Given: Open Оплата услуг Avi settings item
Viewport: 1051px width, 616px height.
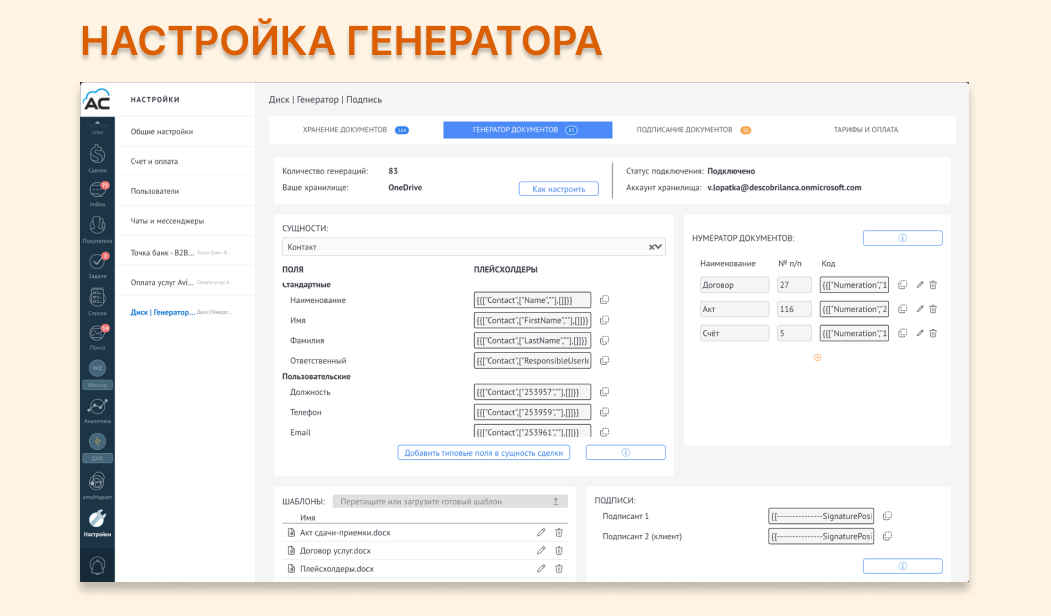Looking at the screenshot, I should click(184, 282).
